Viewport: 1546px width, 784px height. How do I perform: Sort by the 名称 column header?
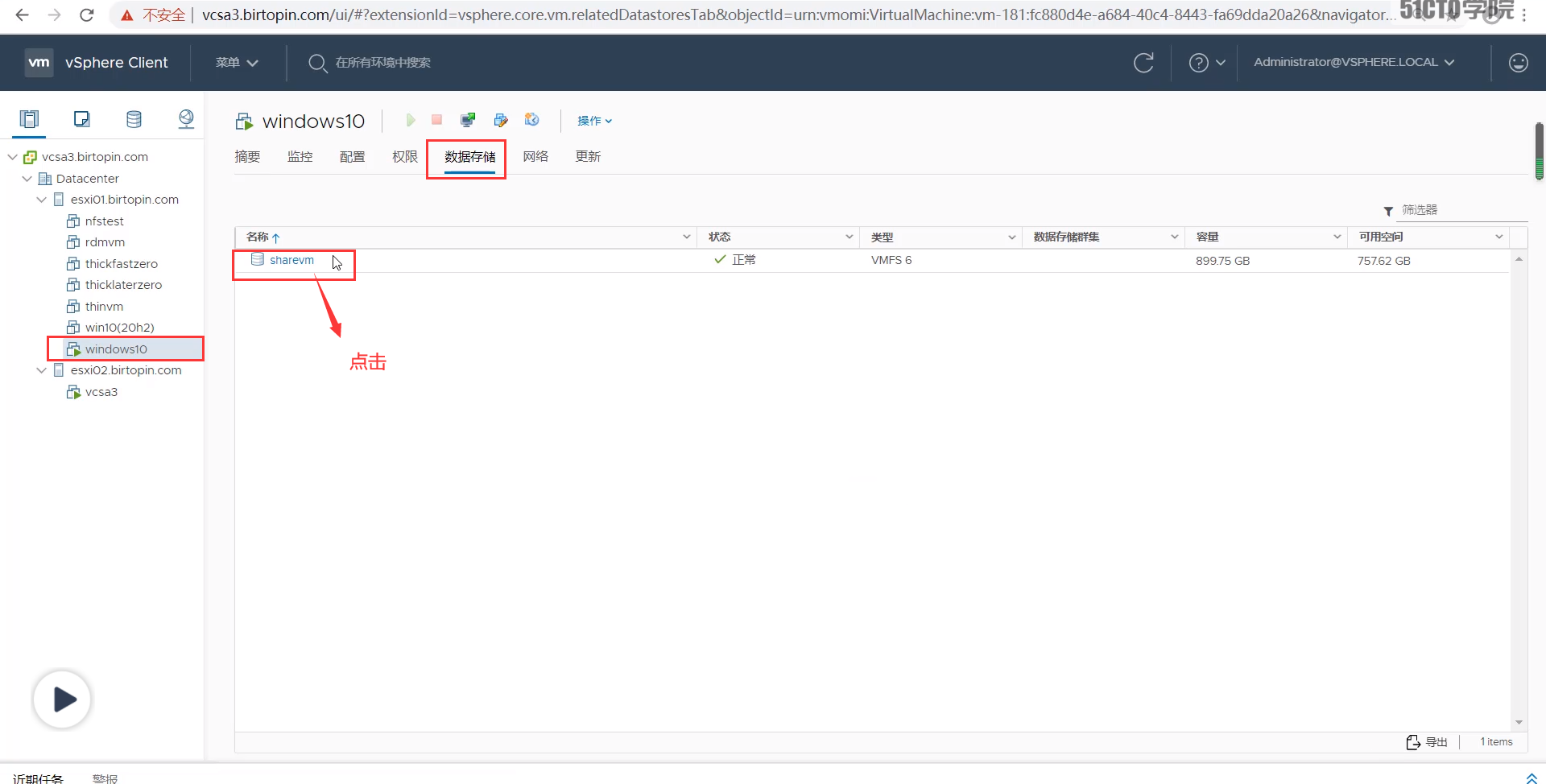click(x=258, y=237)
